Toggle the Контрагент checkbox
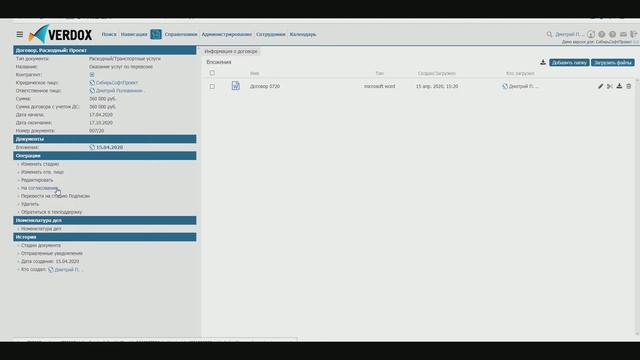Viewport: 640px width, 360px height. point(92,75)
